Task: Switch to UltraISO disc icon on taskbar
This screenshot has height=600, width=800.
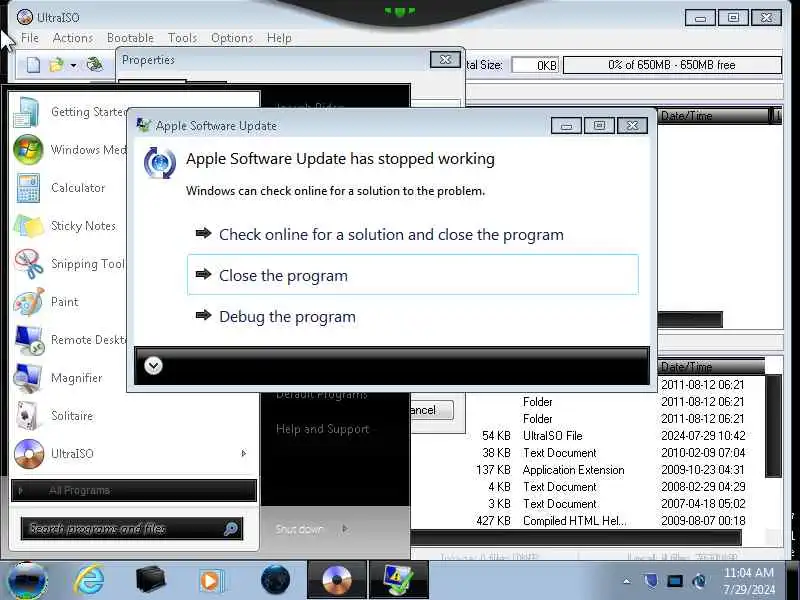Action: pos(337,580)
